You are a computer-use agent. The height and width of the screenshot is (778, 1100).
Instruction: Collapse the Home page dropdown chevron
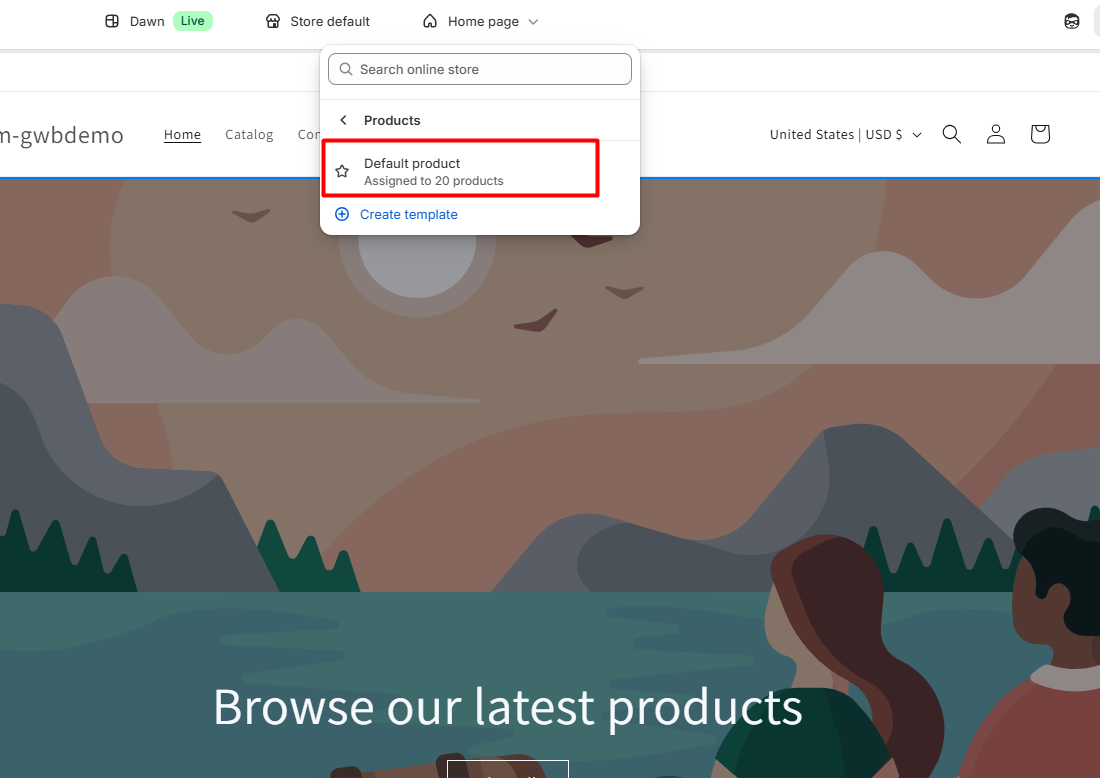tap(533, 21)
